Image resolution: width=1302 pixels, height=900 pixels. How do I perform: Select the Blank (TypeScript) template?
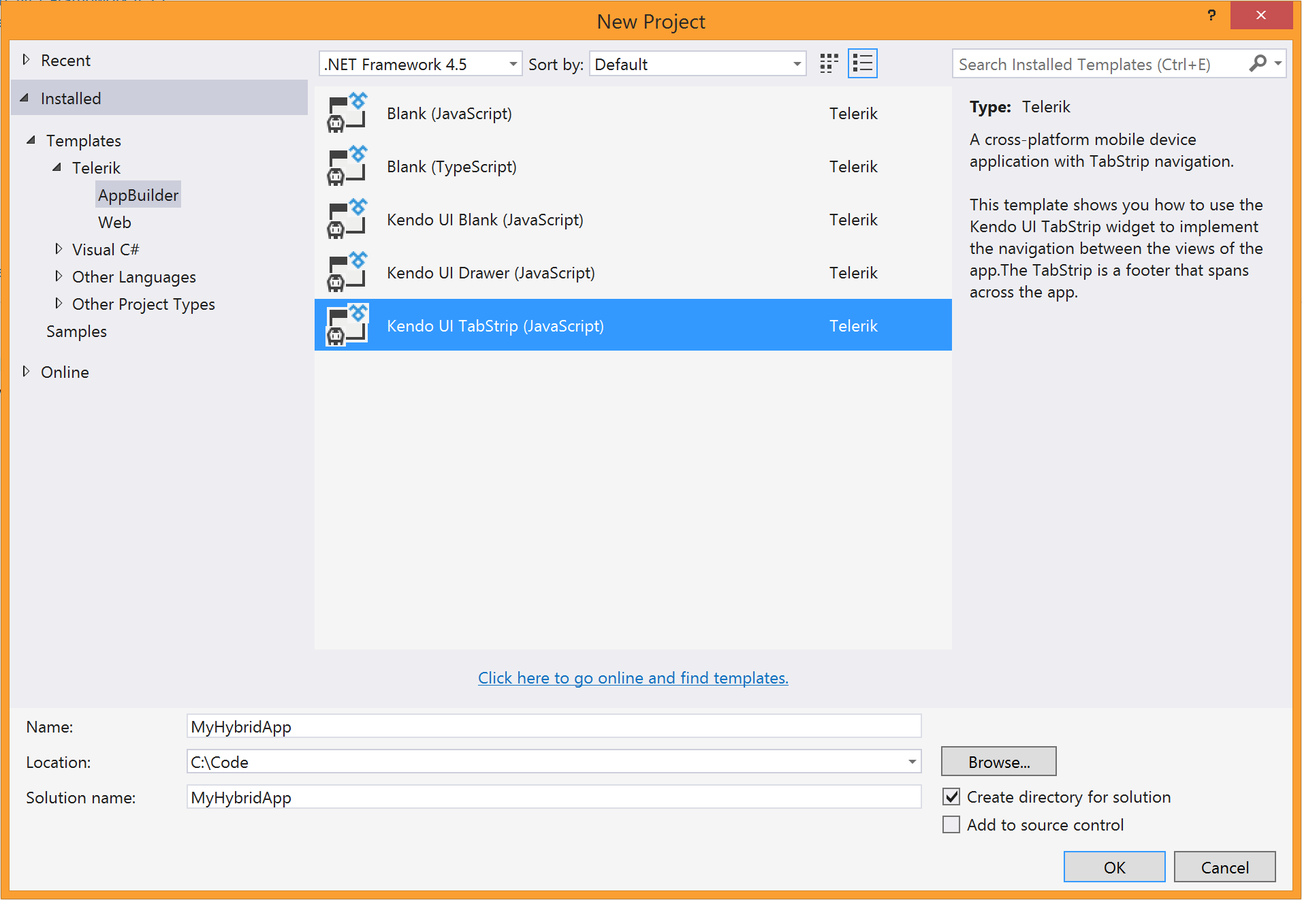pyautogui.click(x=633, y=166)
